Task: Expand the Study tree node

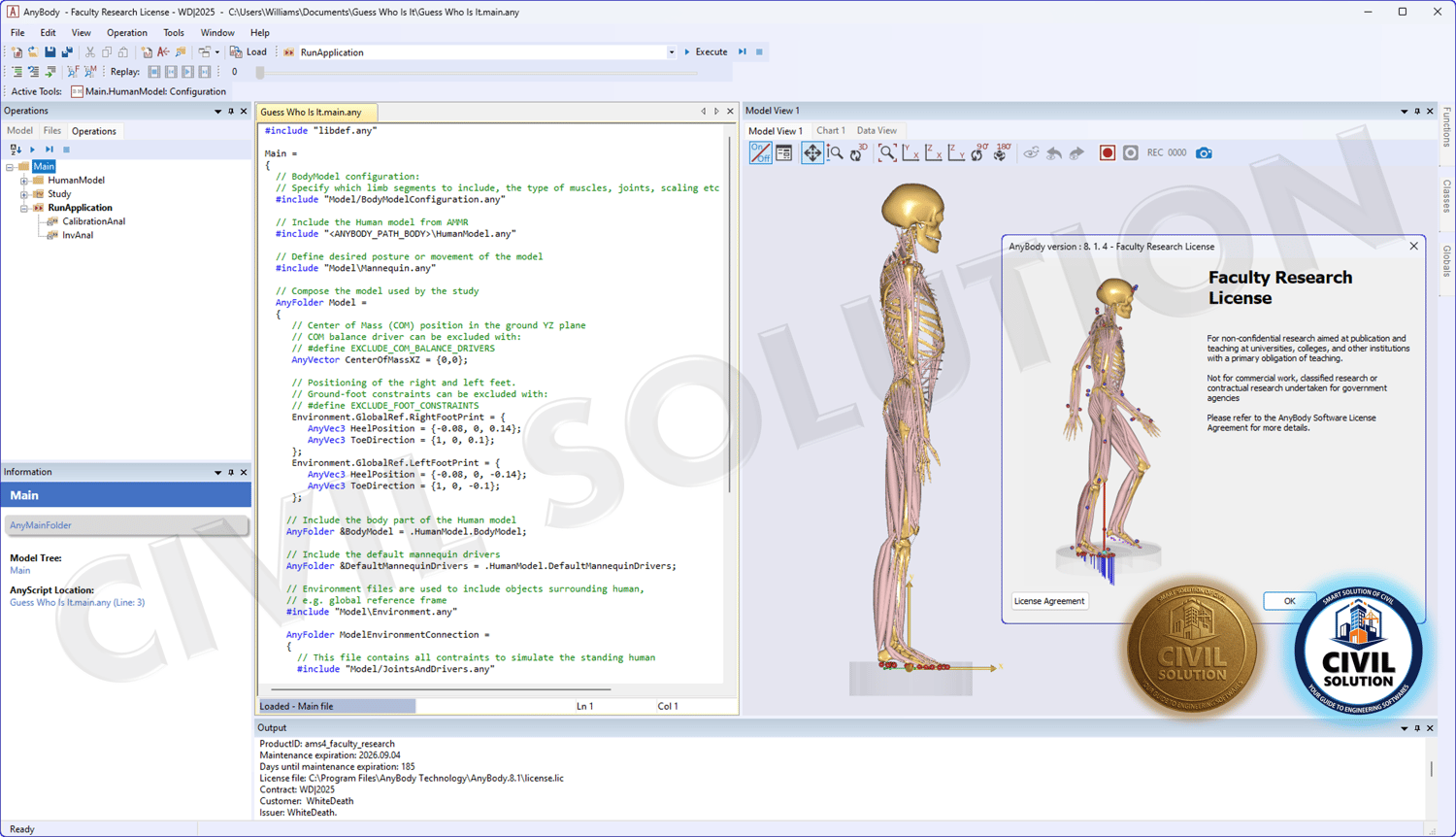Action: point(24,194)
